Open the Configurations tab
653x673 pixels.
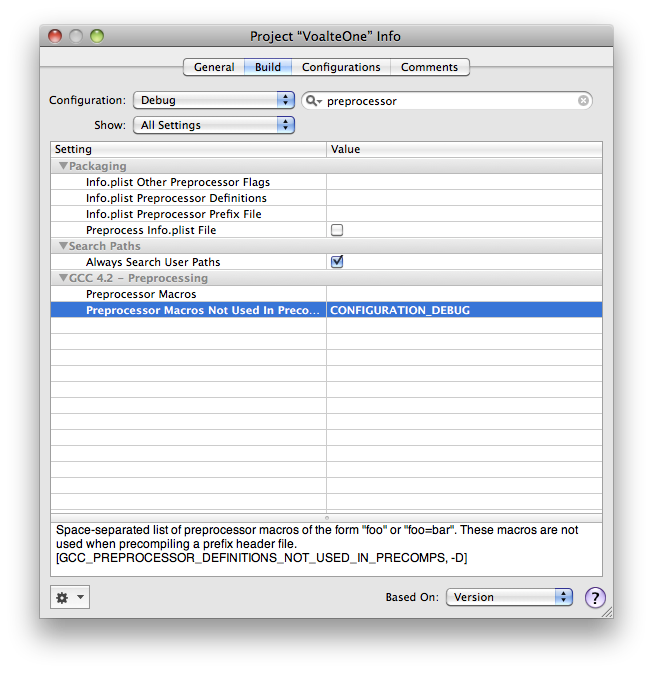tap(341, 67)
